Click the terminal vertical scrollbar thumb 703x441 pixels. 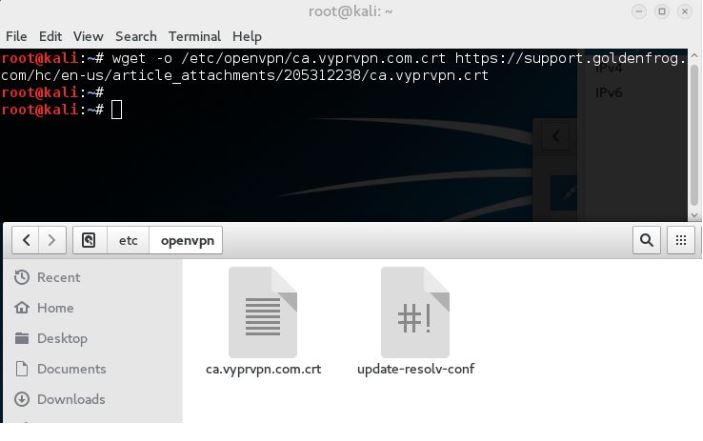[x=694, y=134]
